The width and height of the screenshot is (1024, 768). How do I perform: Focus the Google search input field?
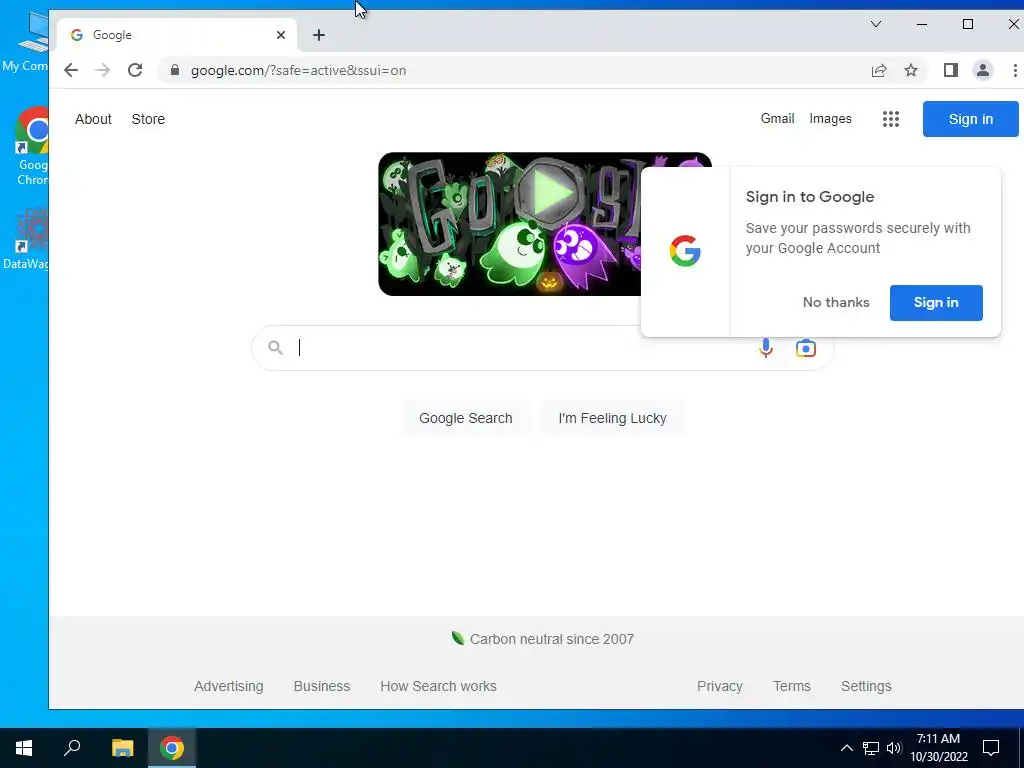tap(522, 348)
